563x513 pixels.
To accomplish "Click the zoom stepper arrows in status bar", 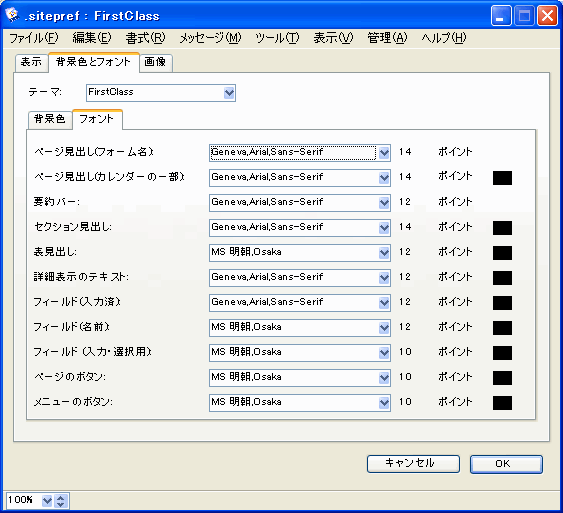I will pos(61,501).
